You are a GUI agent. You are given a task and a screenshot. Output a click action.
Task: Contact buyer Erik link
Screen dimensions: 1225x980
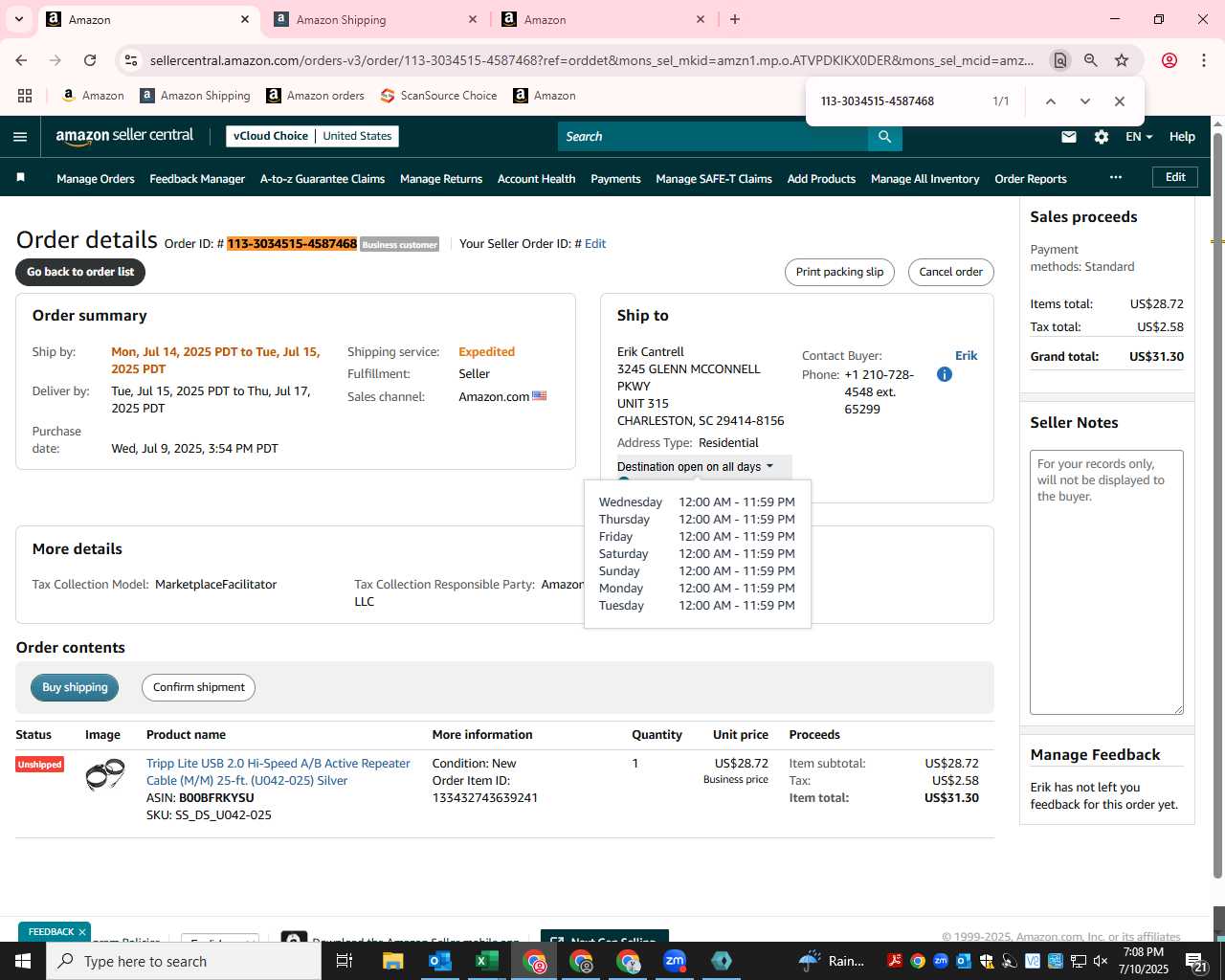coord(967,356)
